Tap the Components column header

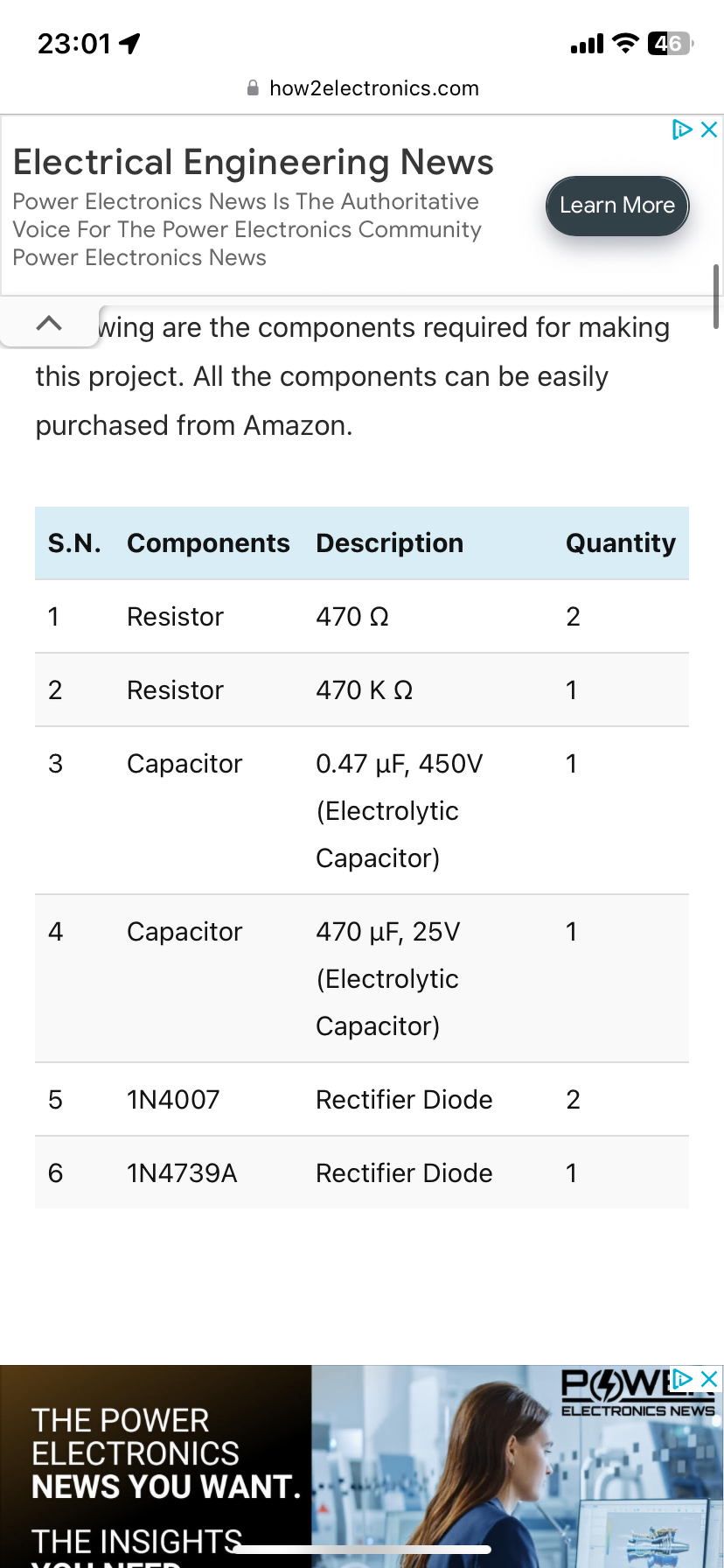pyautogui.click(x=208, y=543)
